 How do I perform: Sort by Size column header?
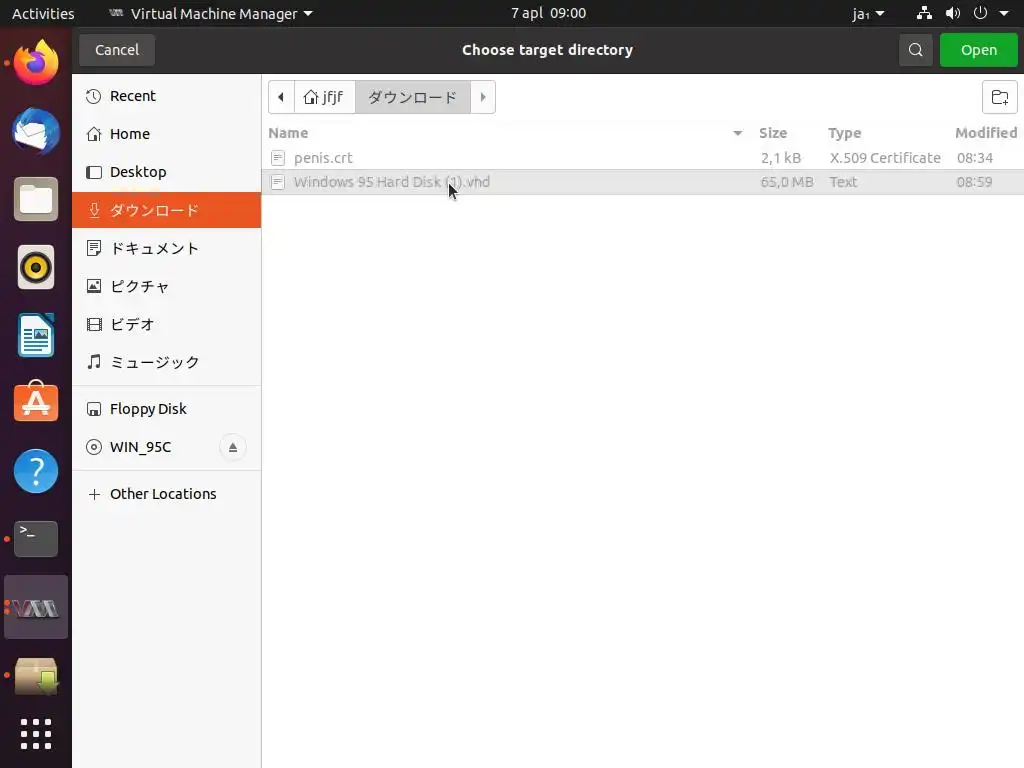773,133
